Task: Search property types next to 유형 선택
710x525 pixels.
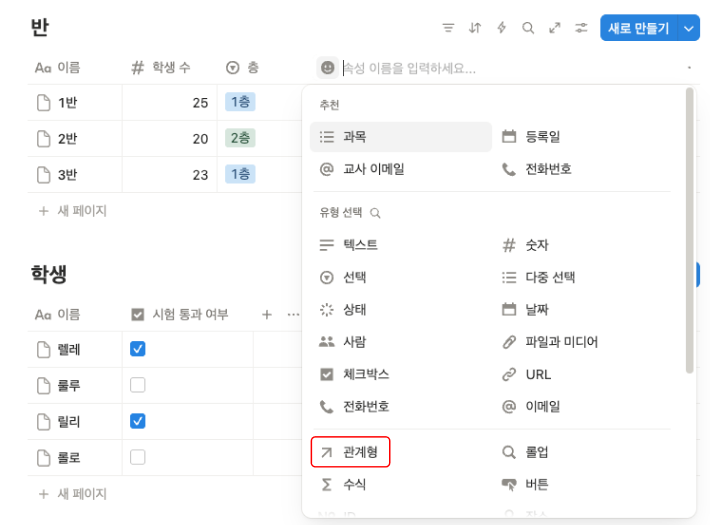Action: click(x=375, y=213)
